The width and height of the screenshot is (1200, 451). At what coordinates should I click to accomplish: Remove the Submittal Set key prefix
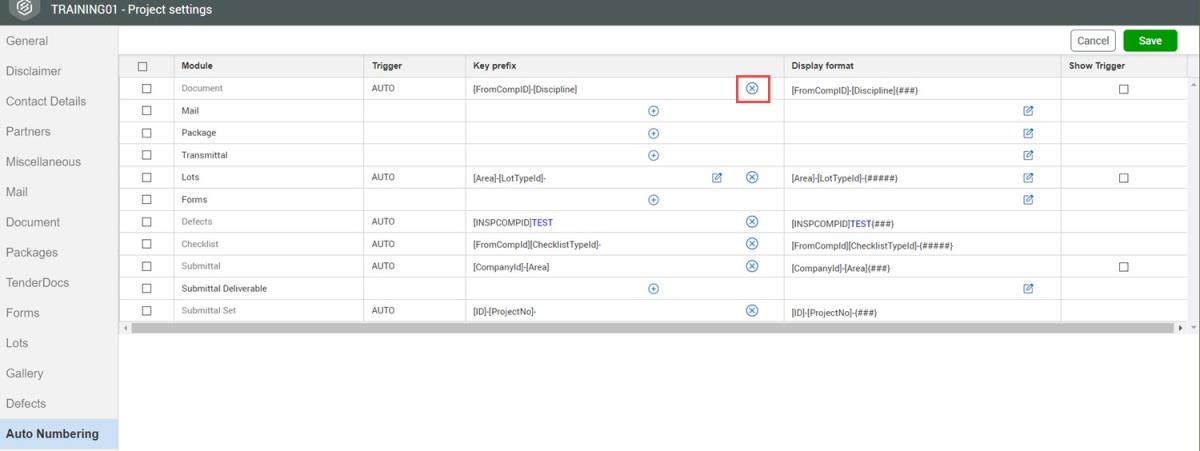[752, 311]
